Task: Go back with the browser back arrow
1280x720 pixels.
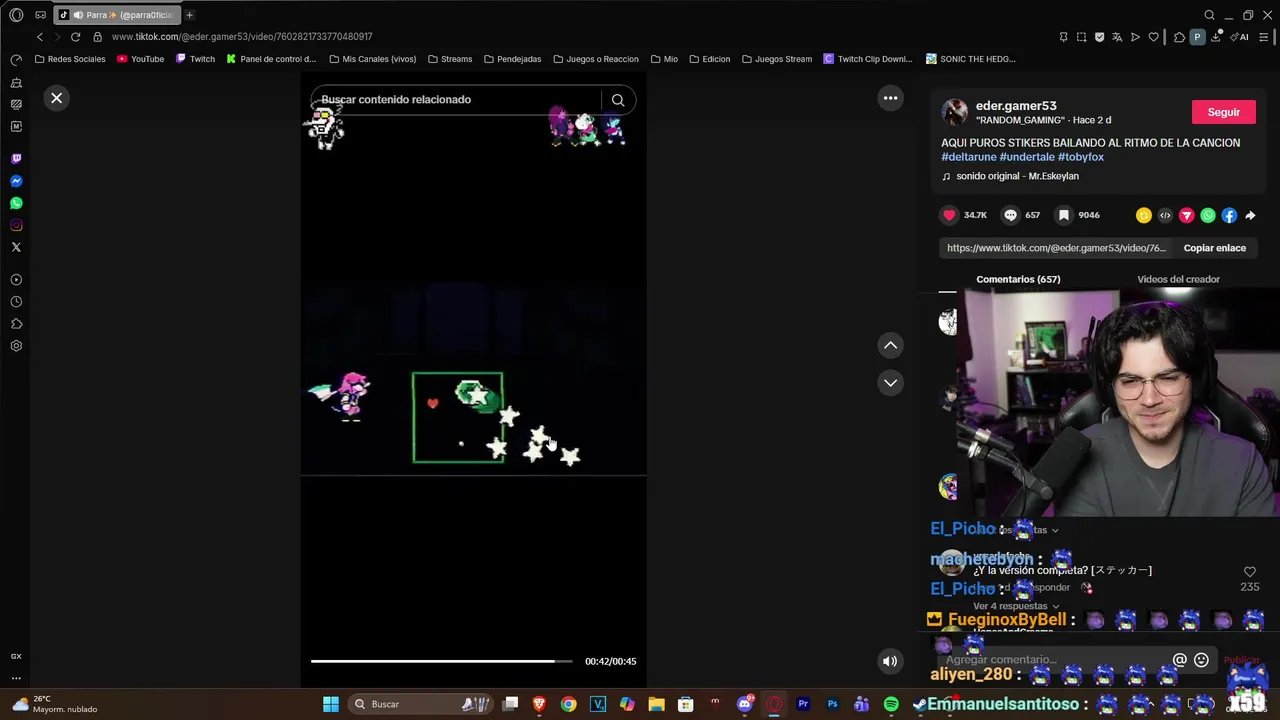Action: click(x=39, y=37)
